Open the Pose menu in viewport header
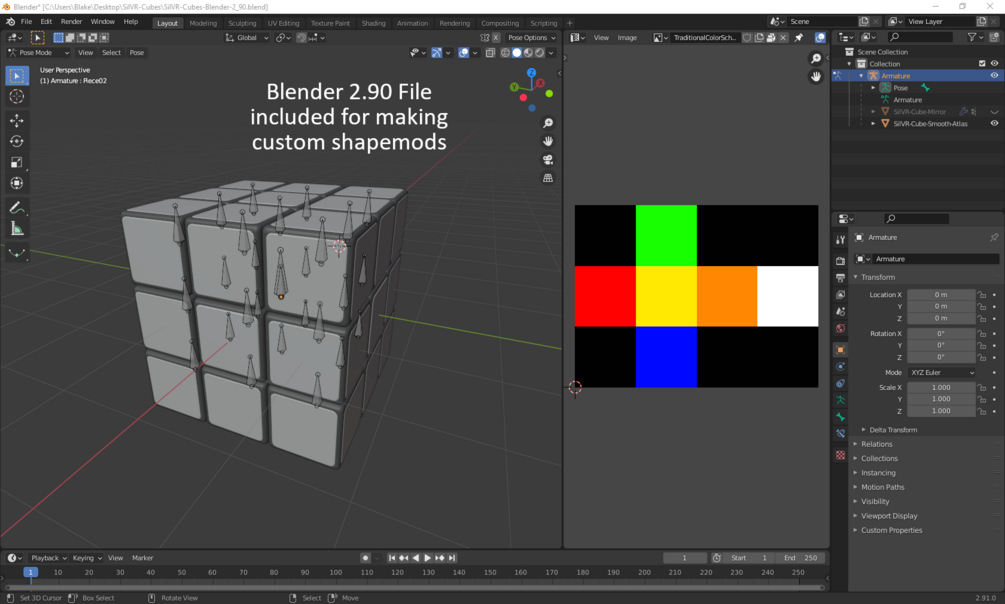 pyautogui.click(x=137, y=53)
